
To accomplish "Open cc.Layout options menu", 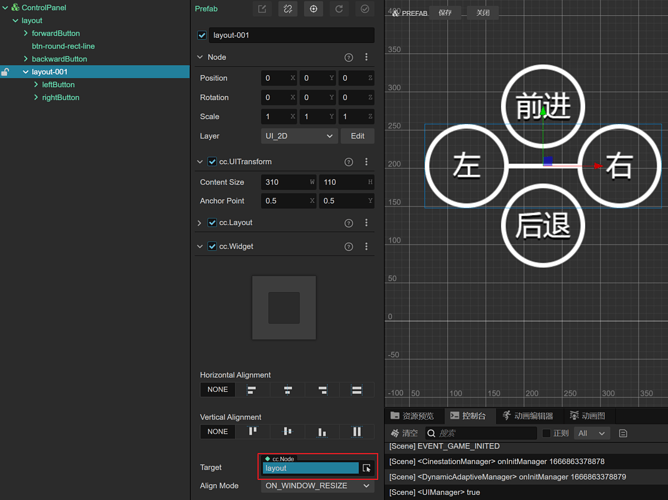I will pos(366,223).
